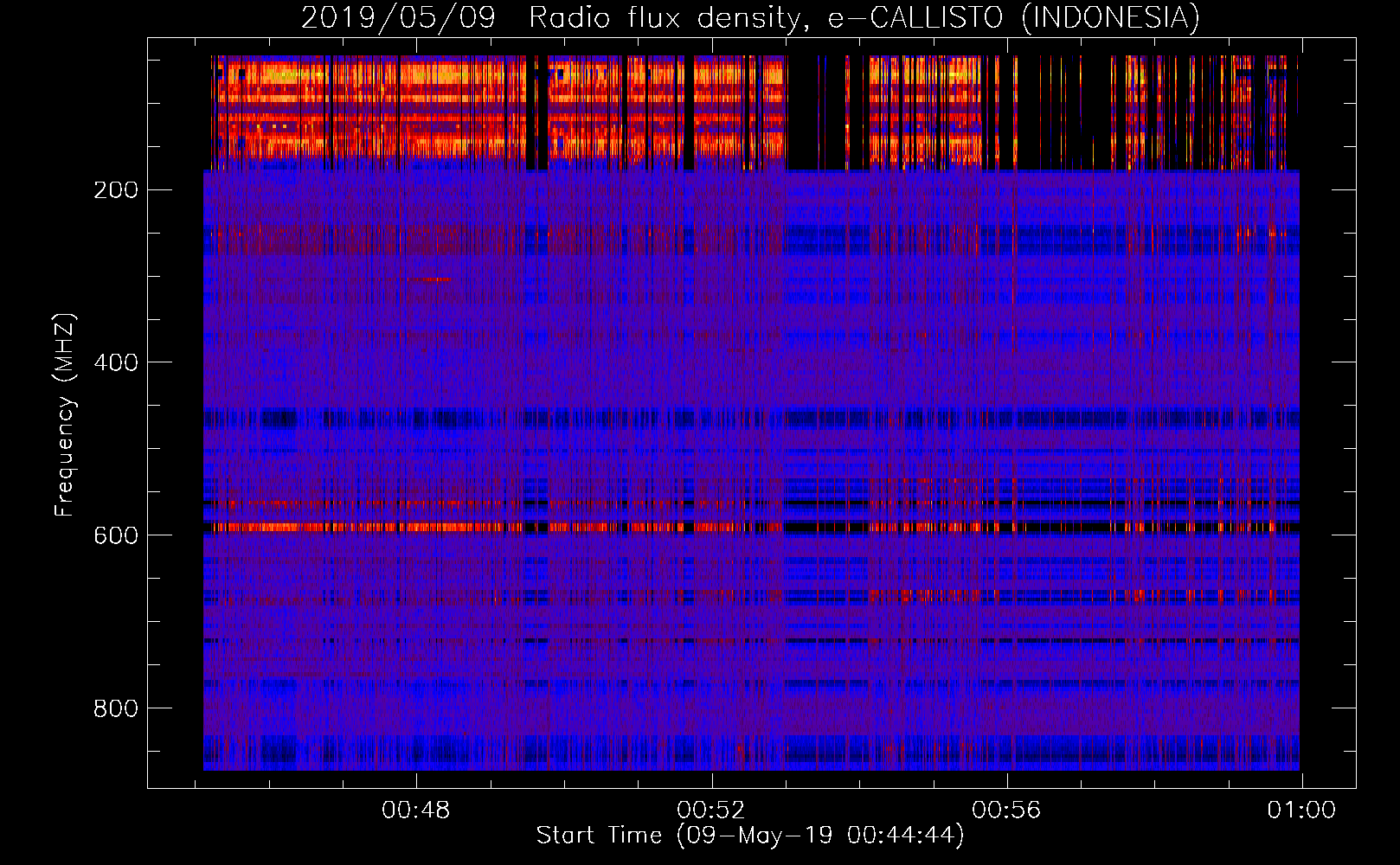
Task: Click the 00:48 time tick label
Action: pyautogui.click(x=416, y=811)
